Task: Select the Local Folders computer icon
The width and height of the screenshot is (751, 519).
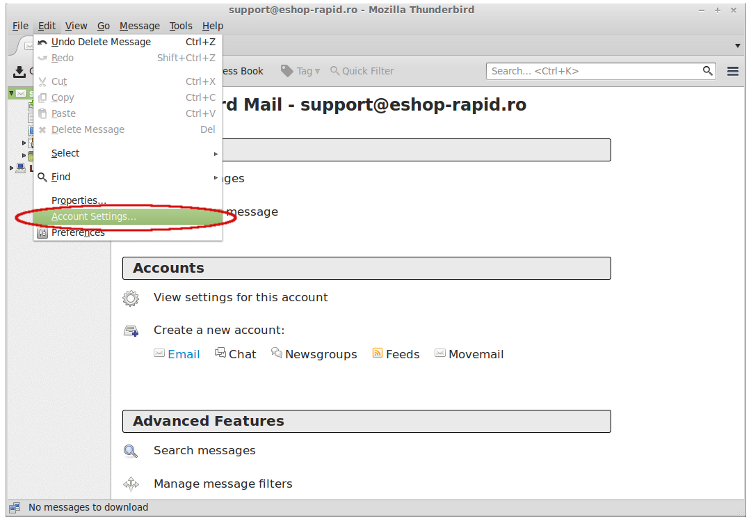Action: pos(21,168)
